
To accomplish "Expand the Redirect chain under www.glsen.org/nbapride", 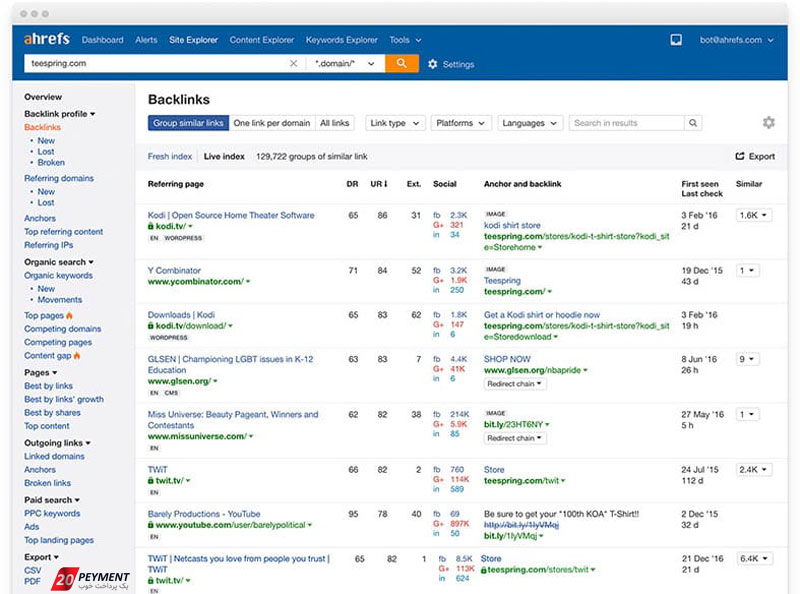I will [514, 384].
